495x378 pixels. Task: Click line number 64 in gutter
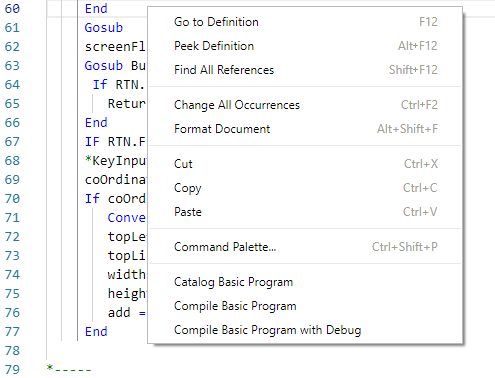(x=12, y=85)
